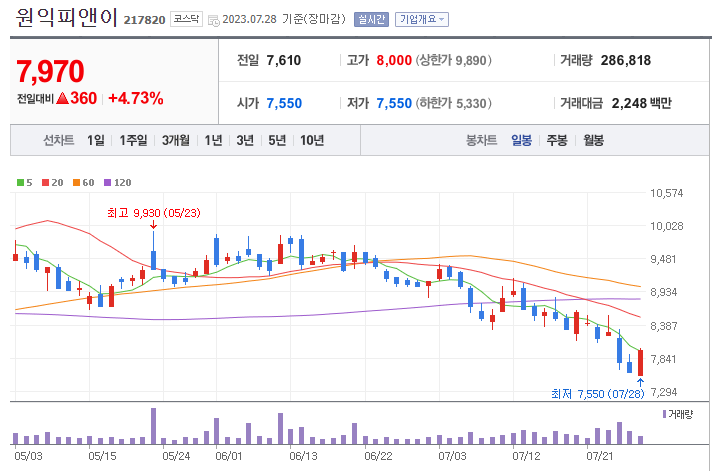The width and height of the screenshot is (712, 471).
Task: Open the 기업개요 dropdown
Action: (421, 19)
